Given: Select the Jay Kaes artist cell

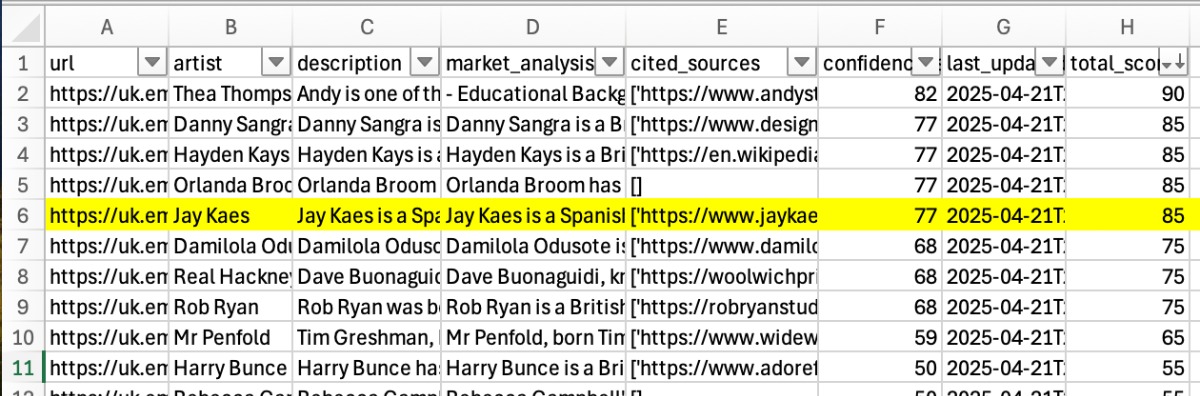Looking at the screenshot, I should point(231,216).
